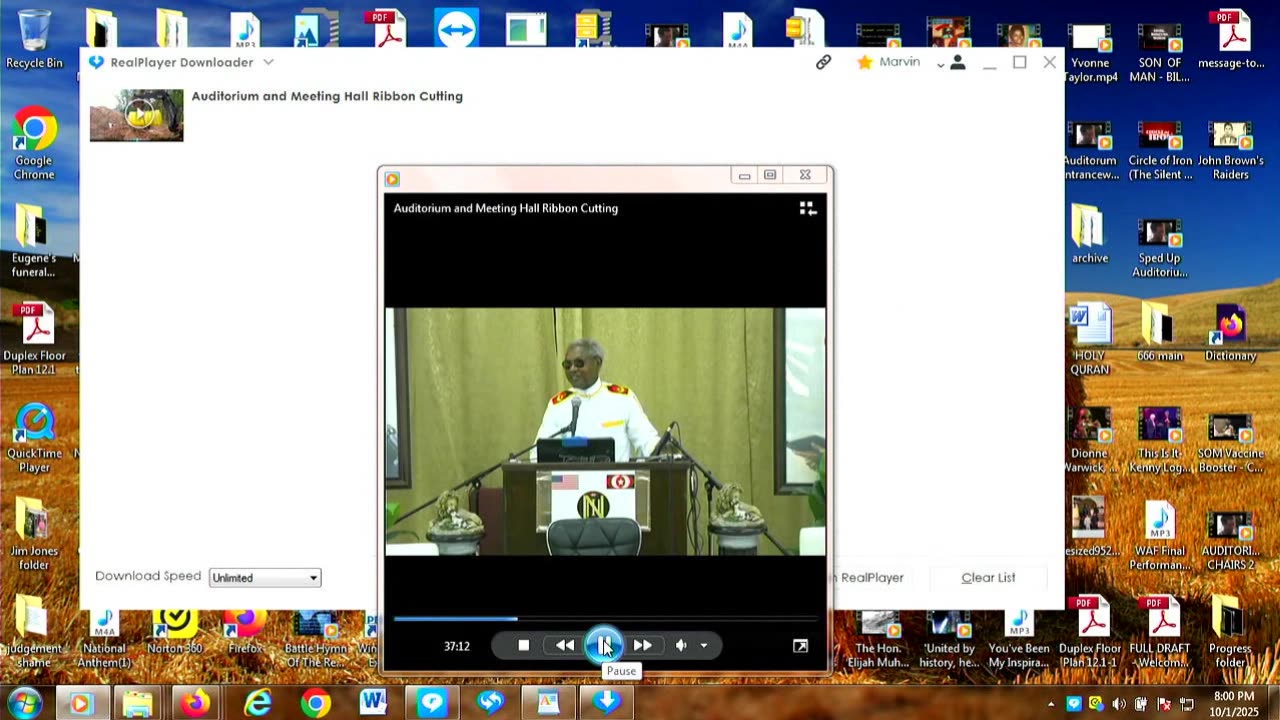
Task: Click the Windows Media Player title icon
Action: (x=392, y=179)
